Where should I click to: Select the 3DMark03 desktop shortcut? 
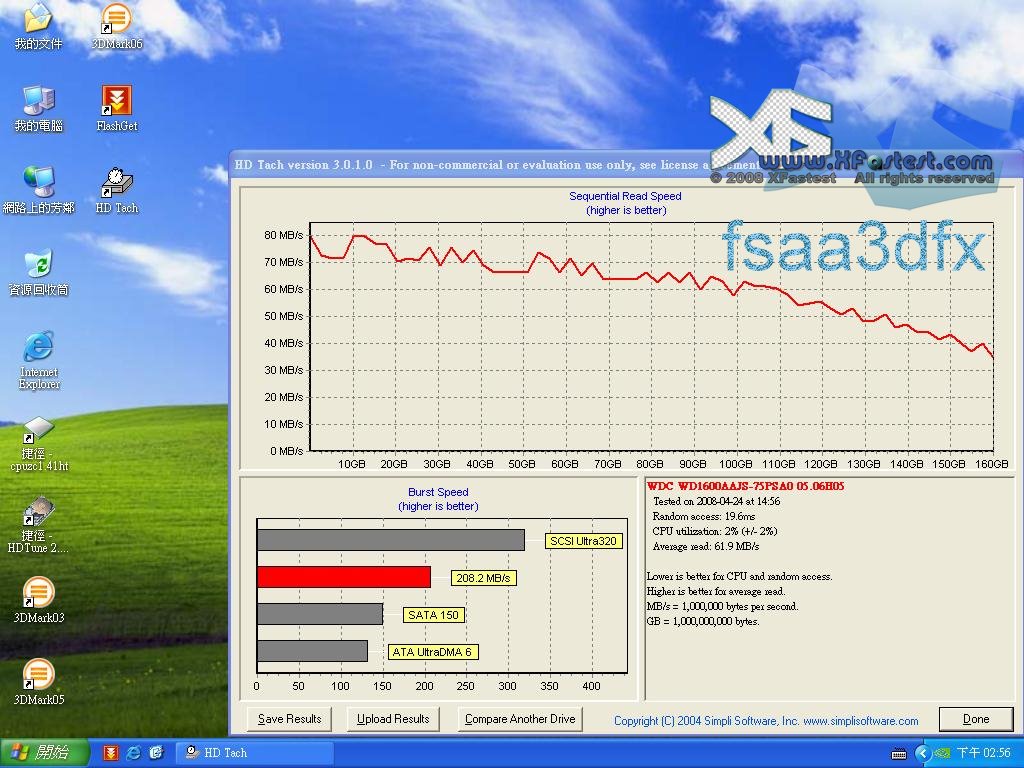(x=38, y=594)
